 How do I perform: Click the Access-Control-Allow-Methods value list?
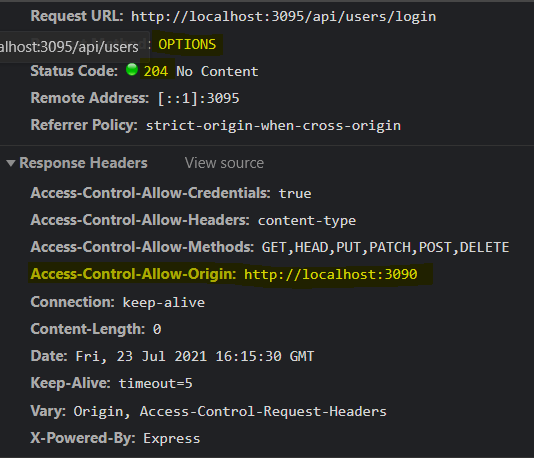click(385, 247)
